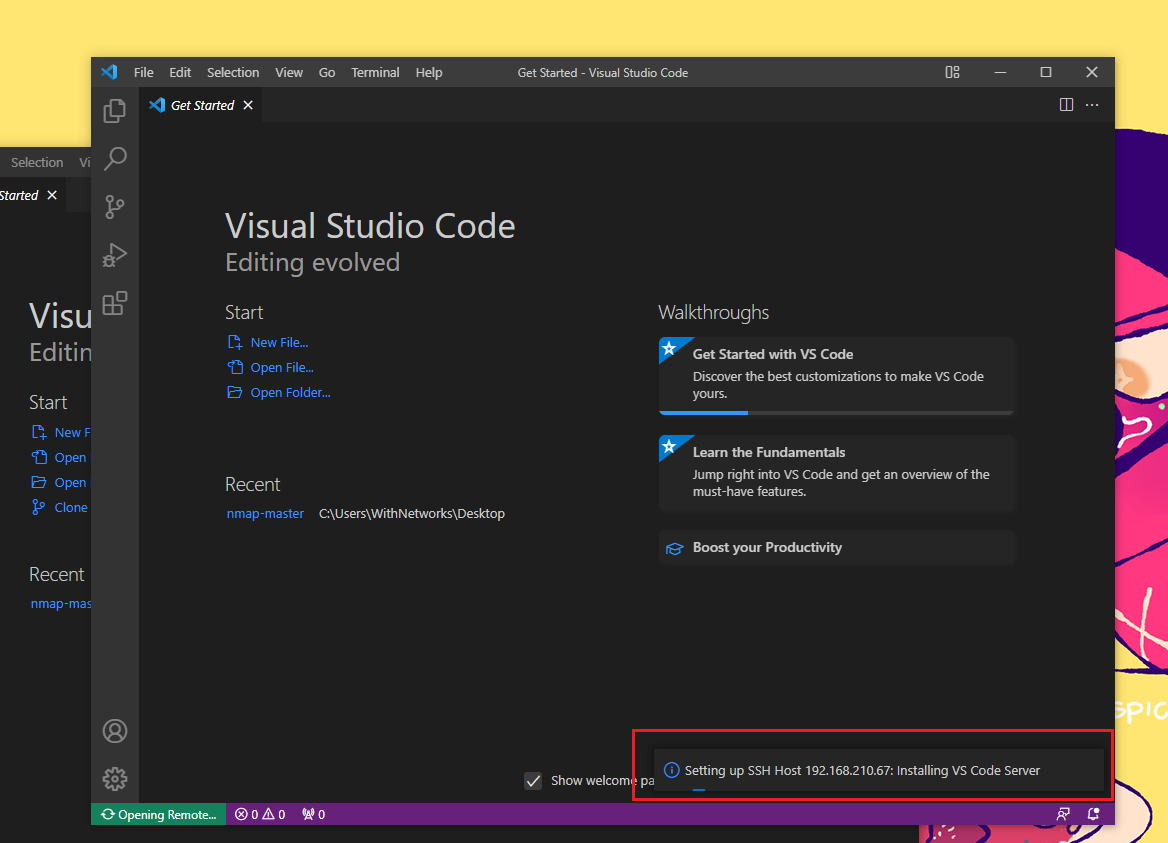
Task: Click the Opening Remote status indicator
Action: point(159,814)
